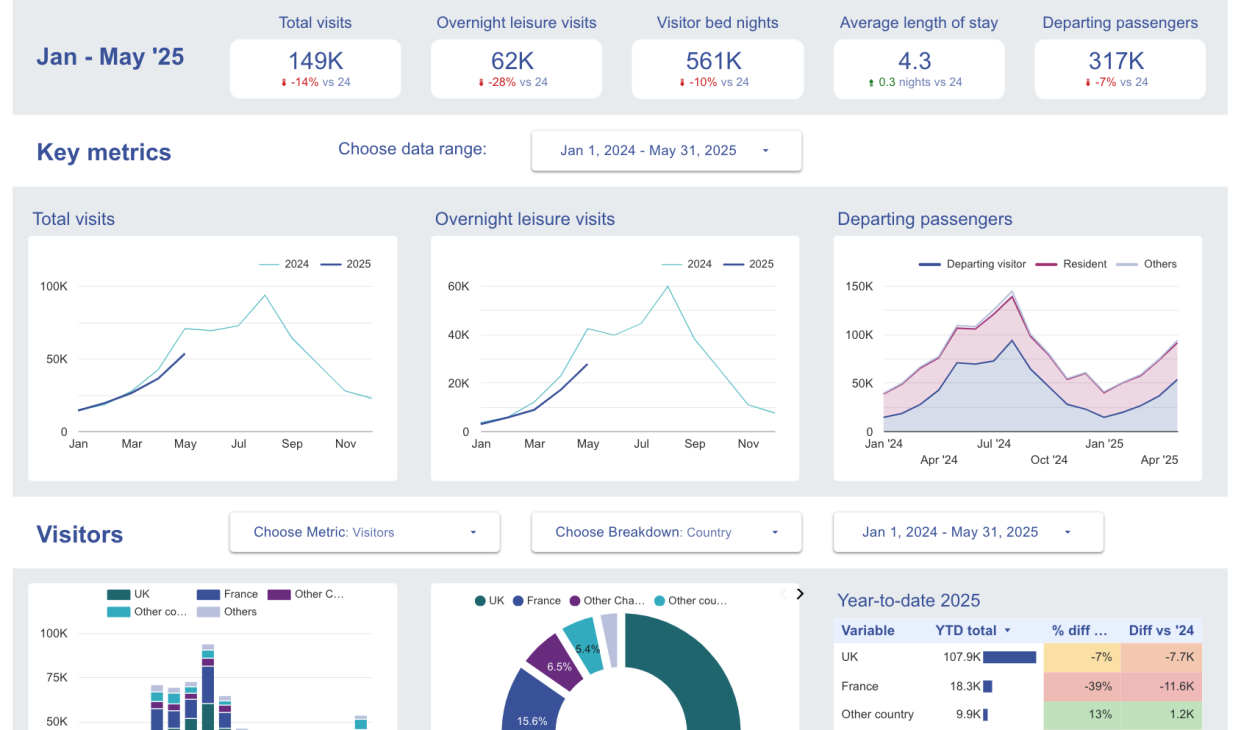Image resolution: width=1240 pixels, height=730 pixels.
Task: Click the France row label in the table
Action: 860,686
